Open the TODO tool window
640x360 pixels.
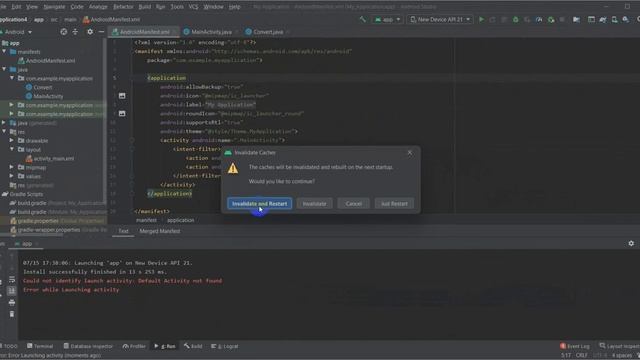[9, 346]
